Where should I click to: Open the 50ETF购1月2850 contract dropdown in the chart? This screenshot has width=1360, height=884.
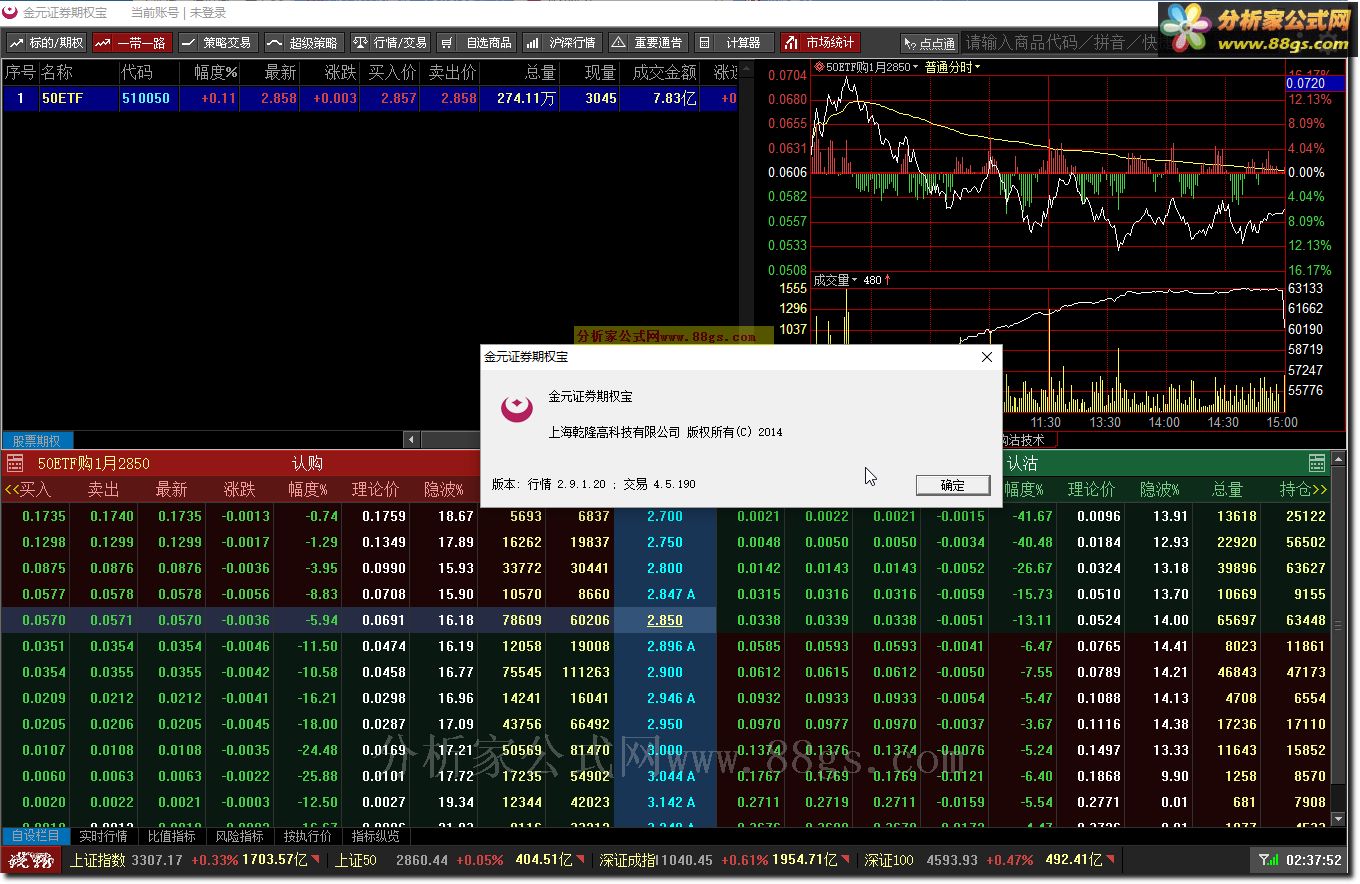coord(867,67)
